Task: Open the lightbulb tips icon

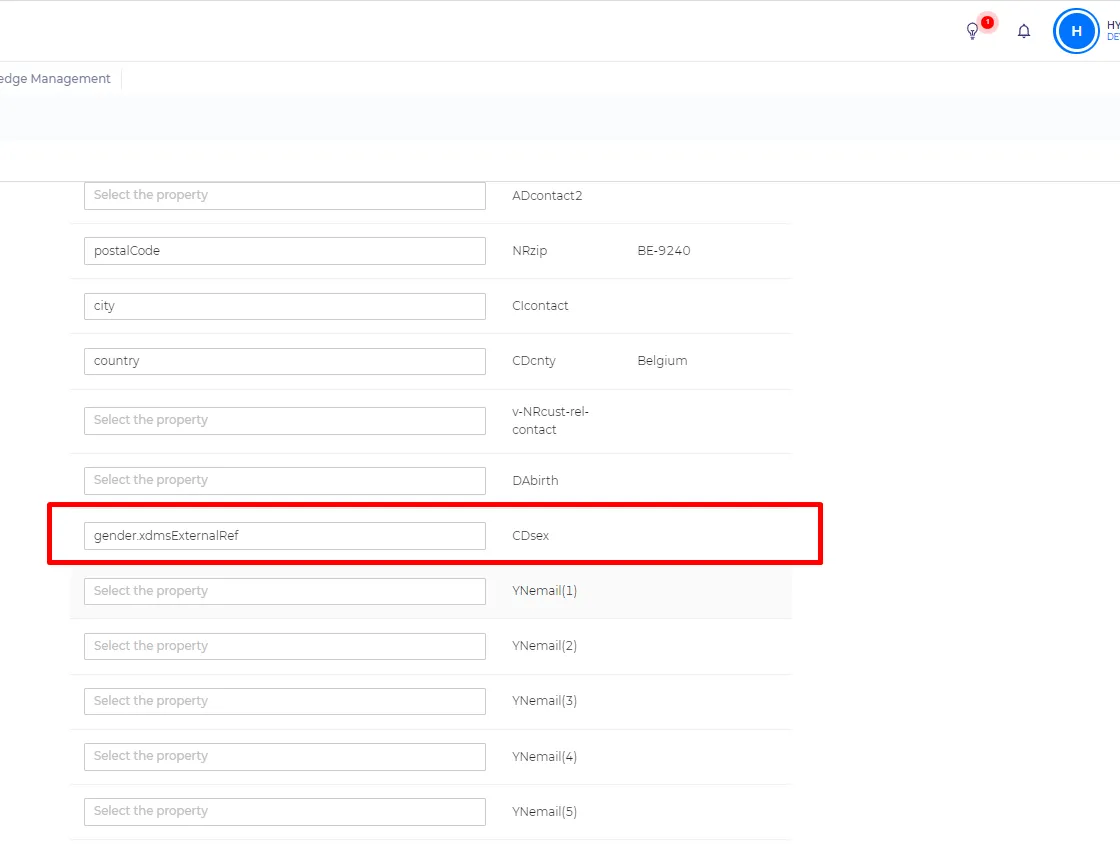Action: click(x=972, y=31)
